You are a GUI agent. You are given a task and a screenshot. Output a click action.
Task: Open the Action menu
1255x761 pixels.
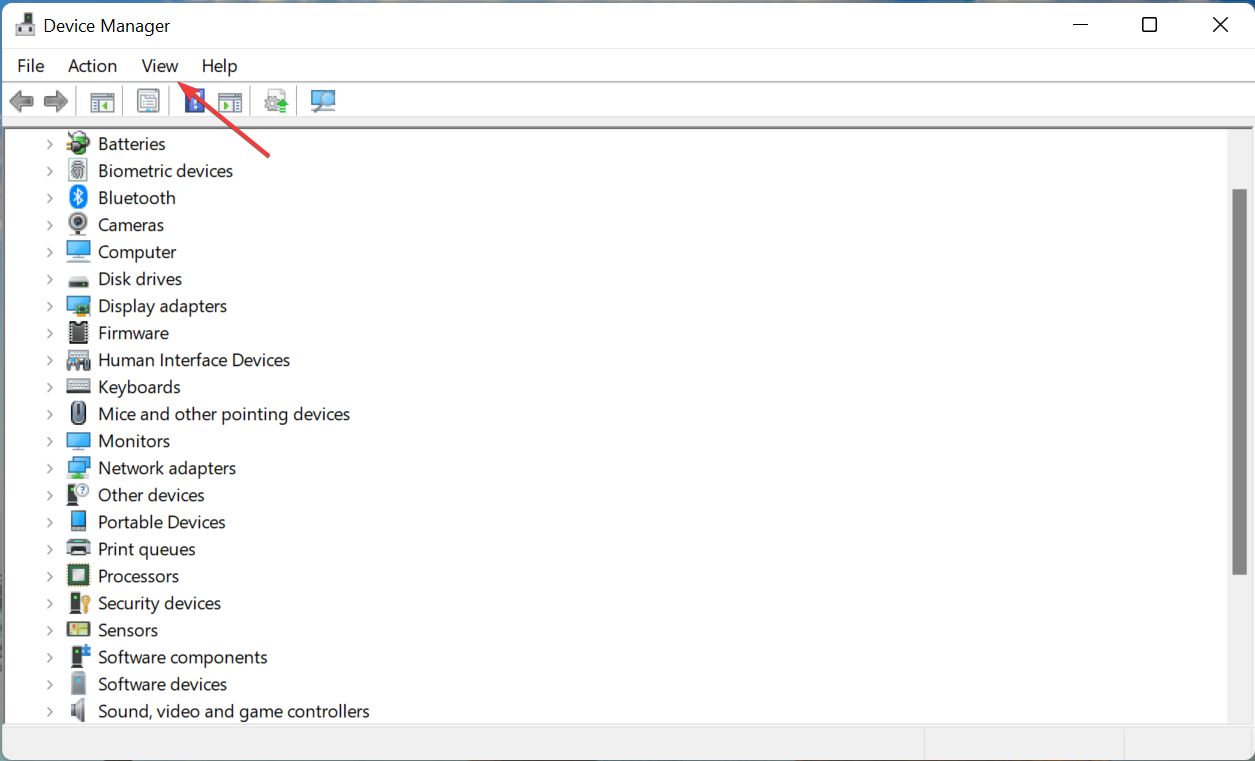(92, 66)
